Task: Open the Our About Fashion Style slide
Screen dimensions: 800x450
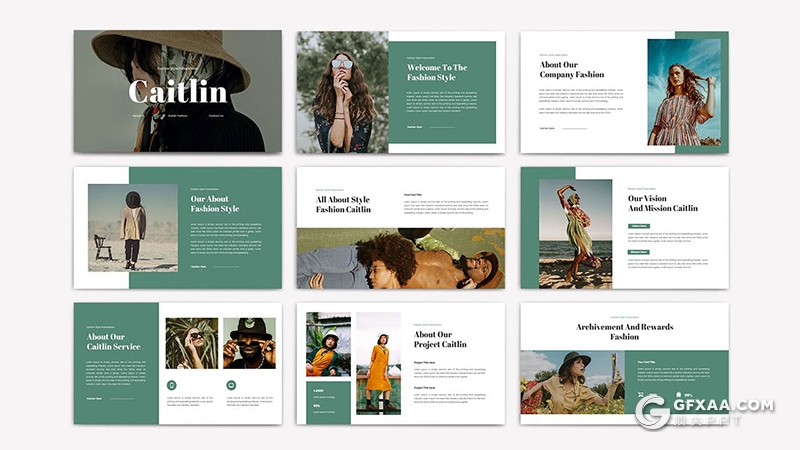Action: pyautogui.click(x=177, y=227)
